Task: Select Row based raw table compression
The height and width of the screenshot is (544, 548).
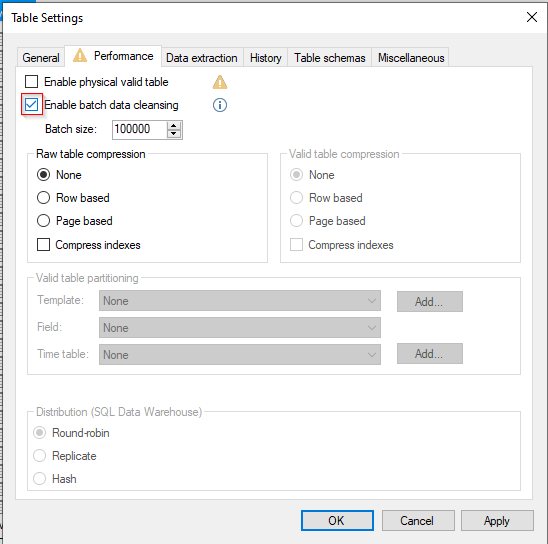Action: coord(43,198)
